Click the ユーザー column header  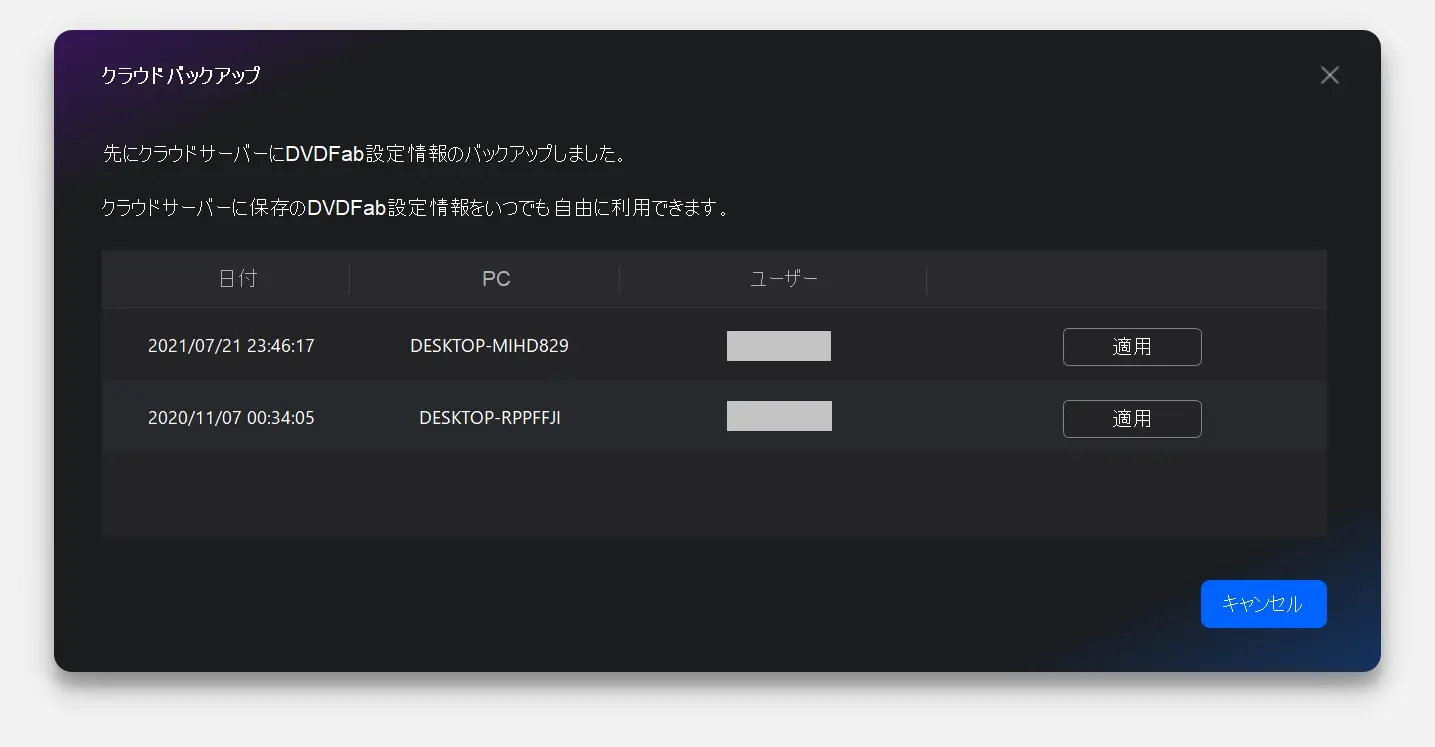click(784, 279)
